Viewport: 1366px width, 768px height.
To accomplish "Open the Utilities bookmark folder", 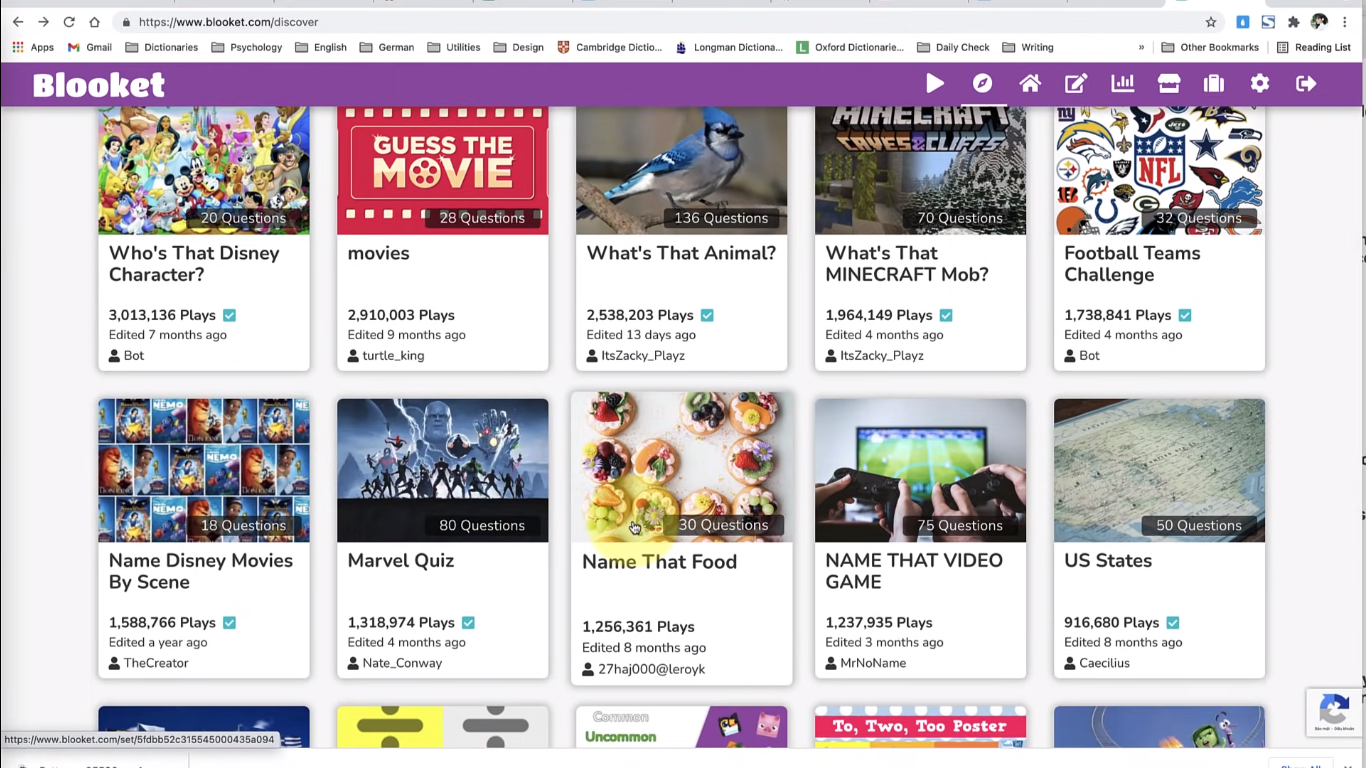I will pyautogui.click(x=454, y=47).
